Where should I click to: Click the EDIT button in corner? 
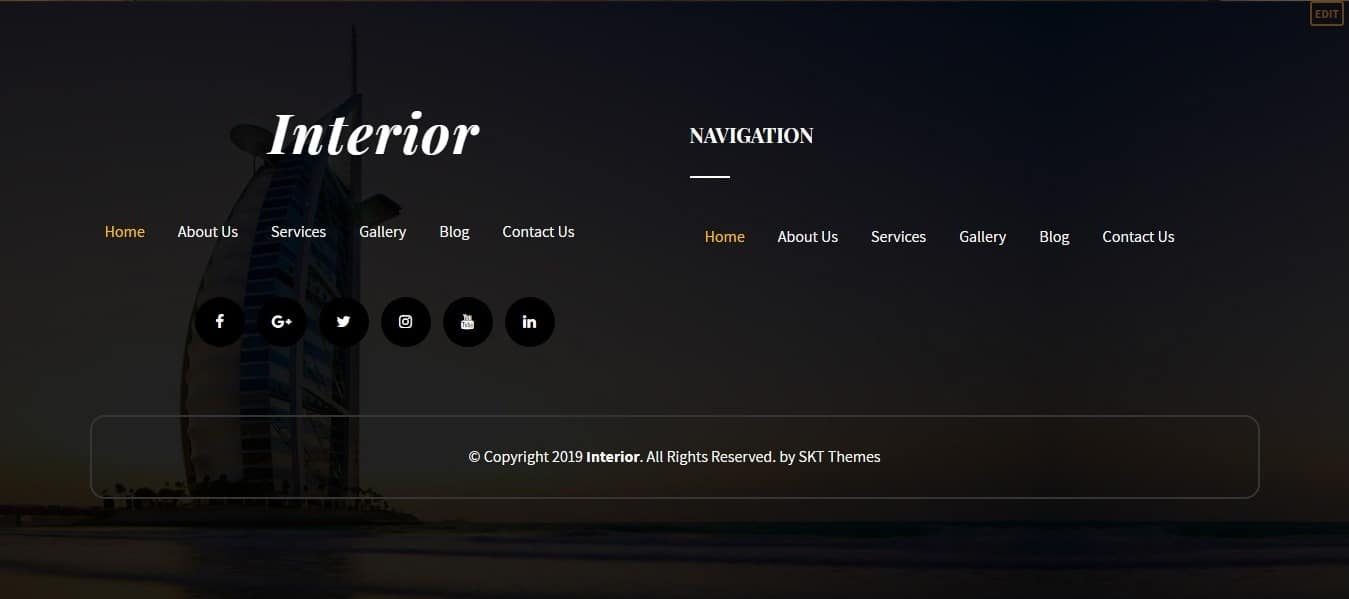[1326, 14]
